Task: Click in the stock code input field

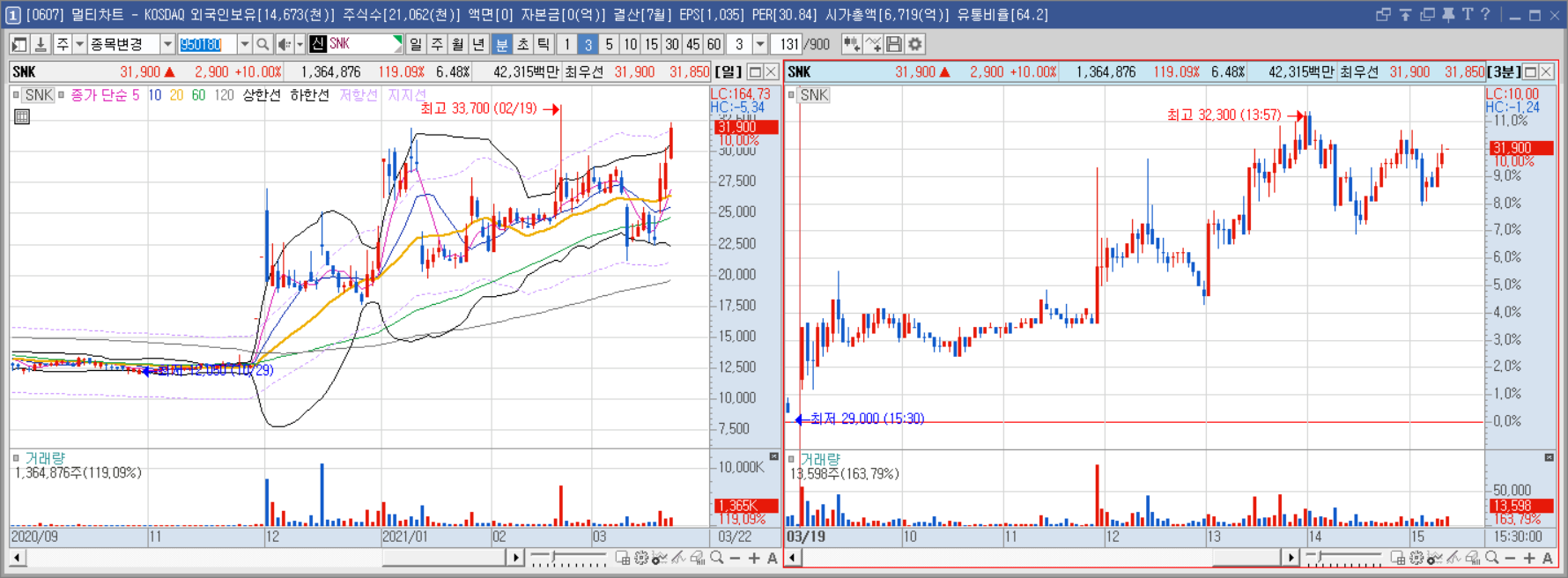Action: (x=207, y=44)
